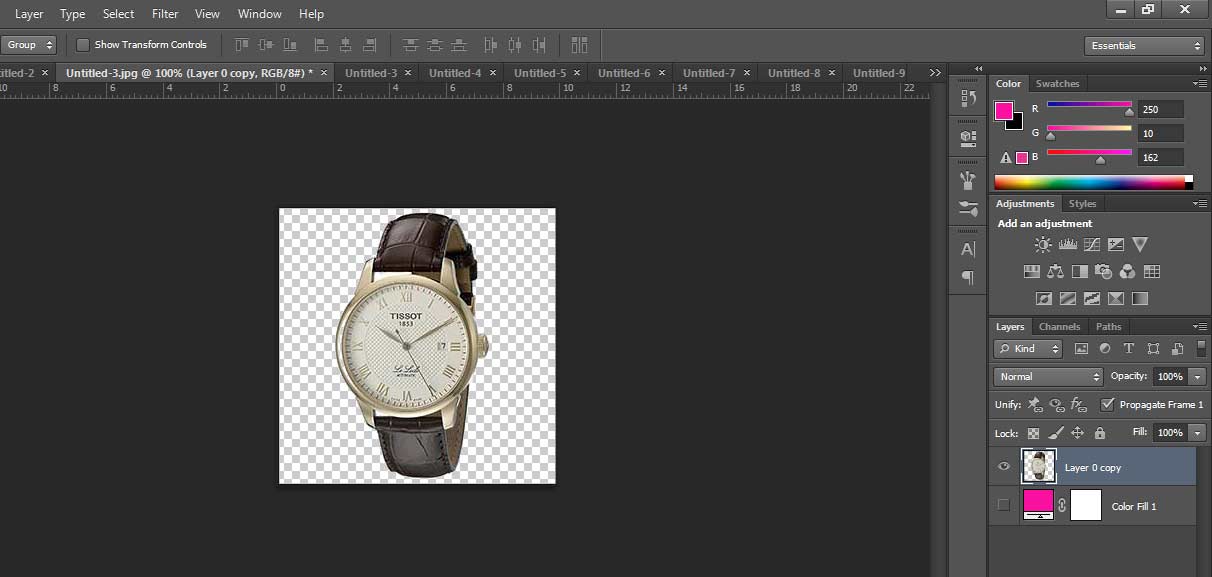
Task: Open the Color panel options menu
Action: pos(1200,84)
